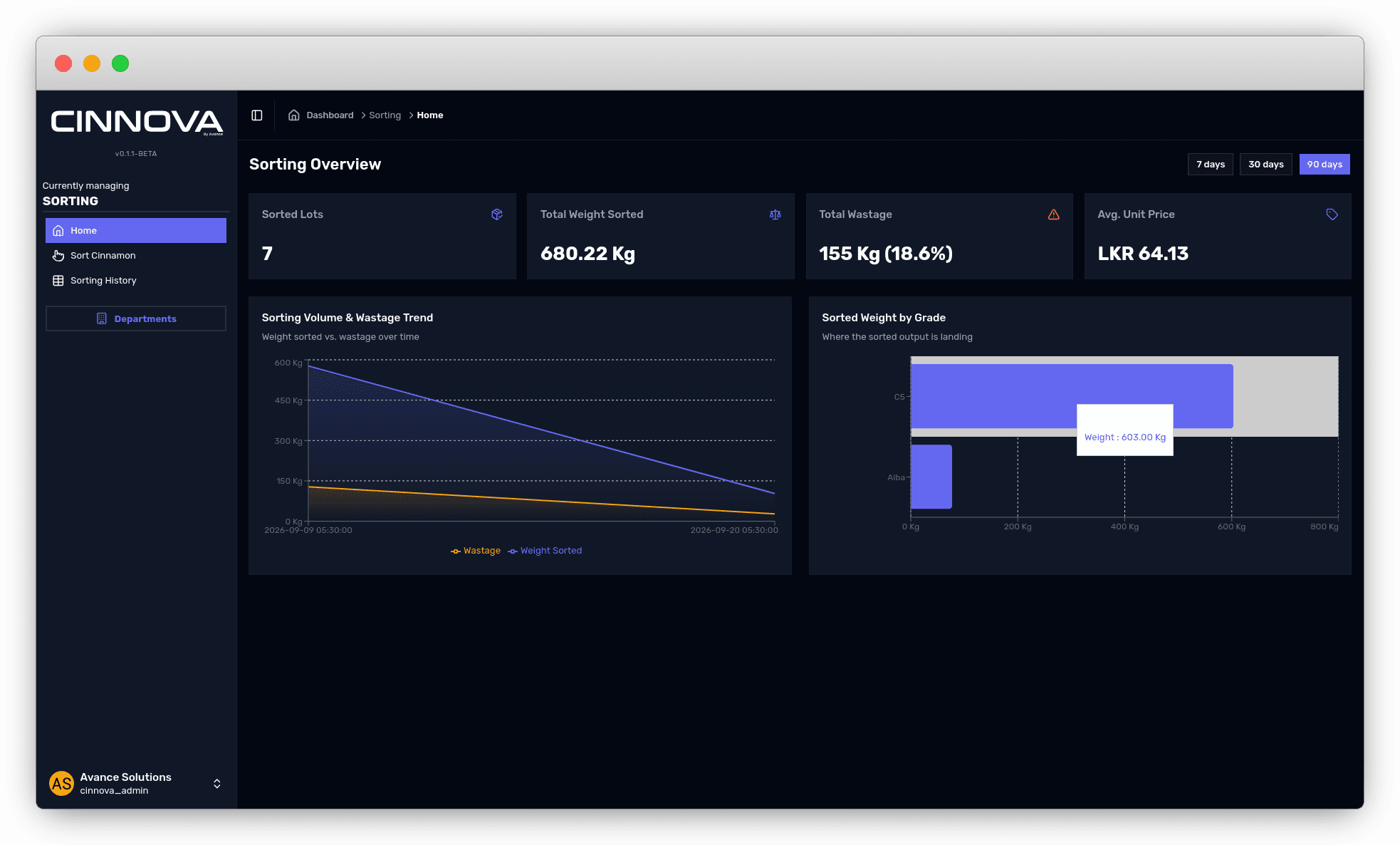Click the Sort Cinnamon hand icon
The image size is (1400, 845).
pyautogui.click(x=58, y=256)
